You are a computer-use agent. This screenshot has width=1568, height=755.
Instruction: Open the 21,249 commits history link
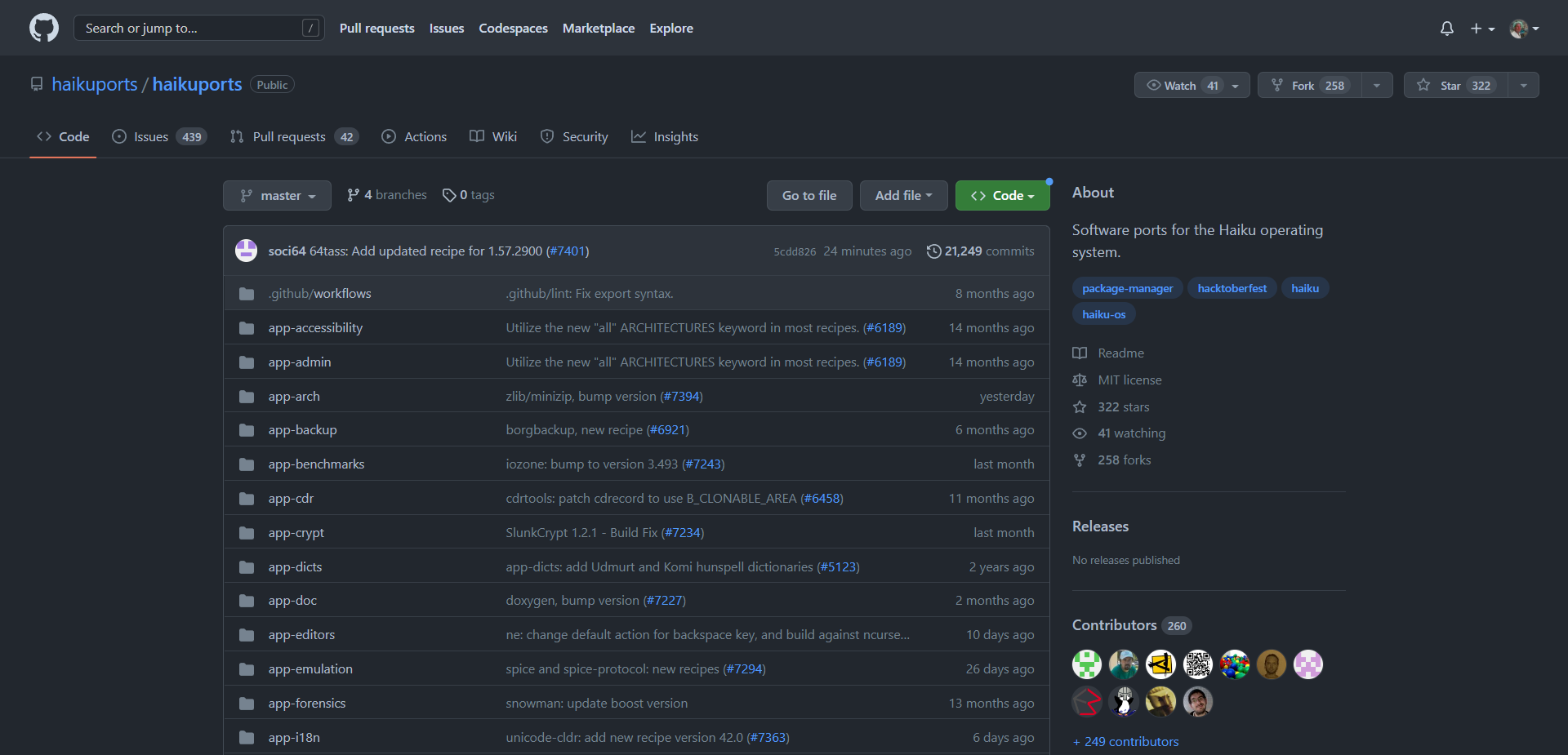click(x=981, y=251)
